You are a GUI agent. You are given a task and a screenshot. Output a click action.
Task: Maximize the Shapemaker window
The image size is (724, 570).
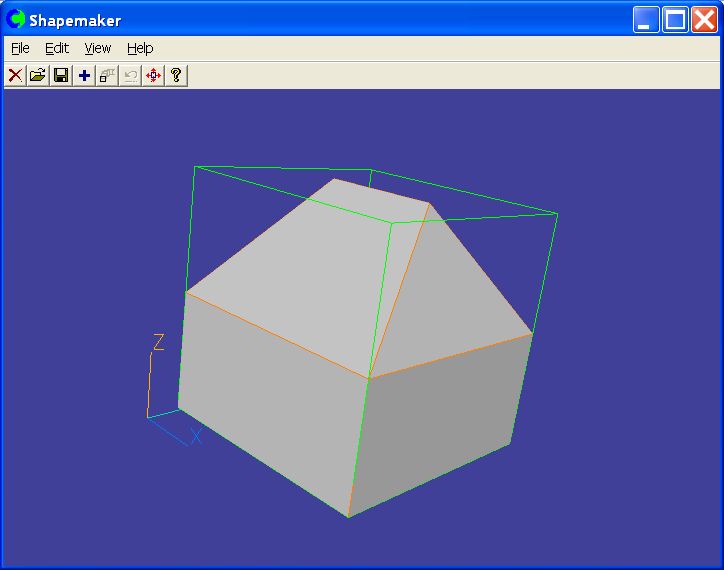tap(676, 19)
